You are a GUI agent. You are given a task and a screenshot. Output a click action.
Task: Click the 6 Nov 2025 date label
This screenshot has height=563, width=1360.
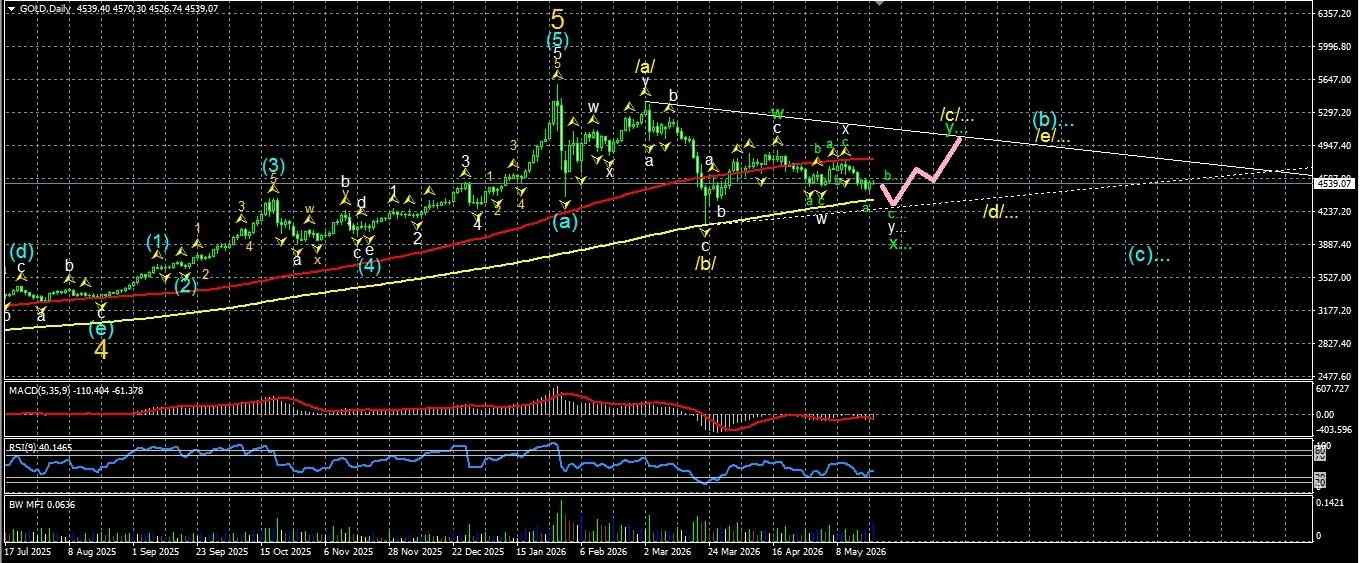[x=346, y=551]
